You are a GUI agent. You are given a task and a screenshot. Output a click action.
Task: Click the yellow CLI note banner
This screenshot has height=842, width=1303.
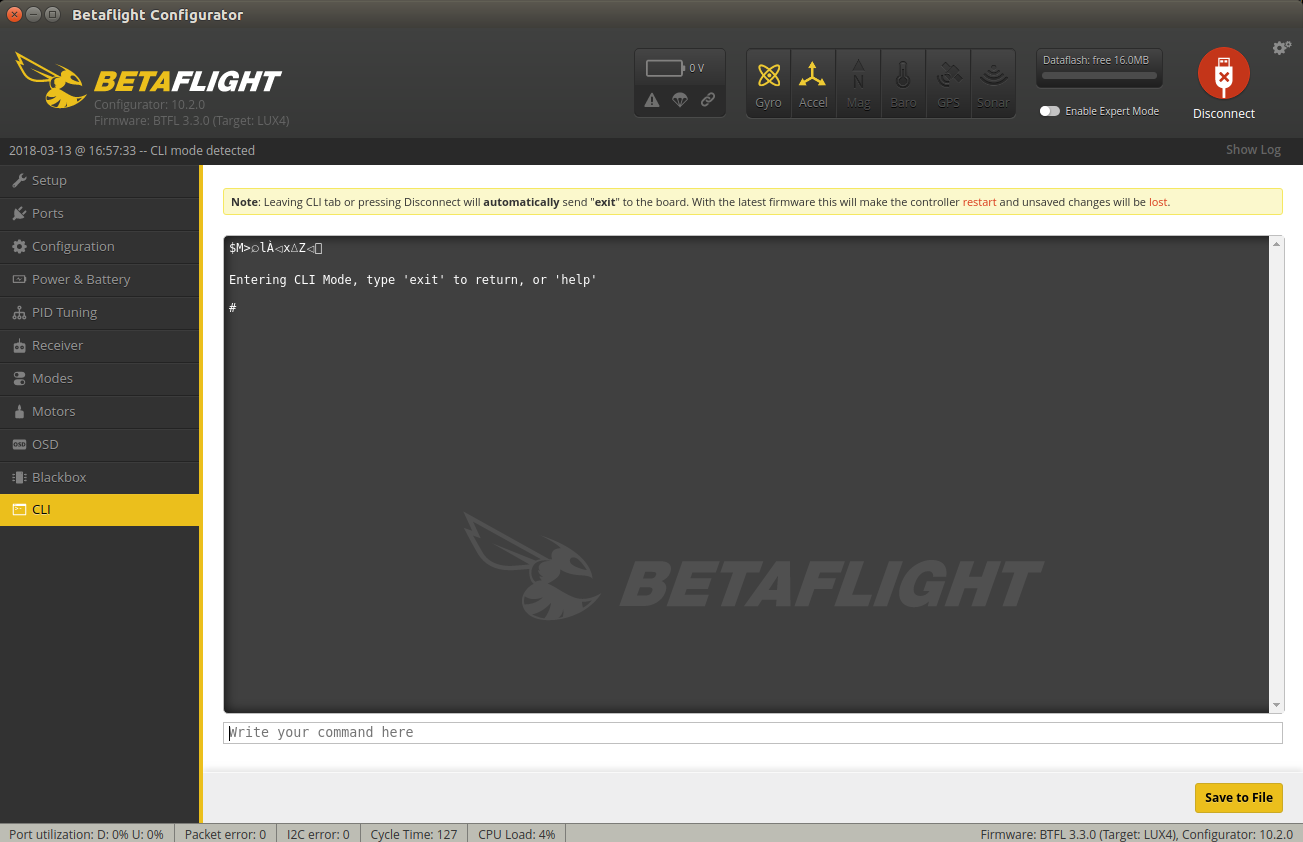click(x=752, y=202)
